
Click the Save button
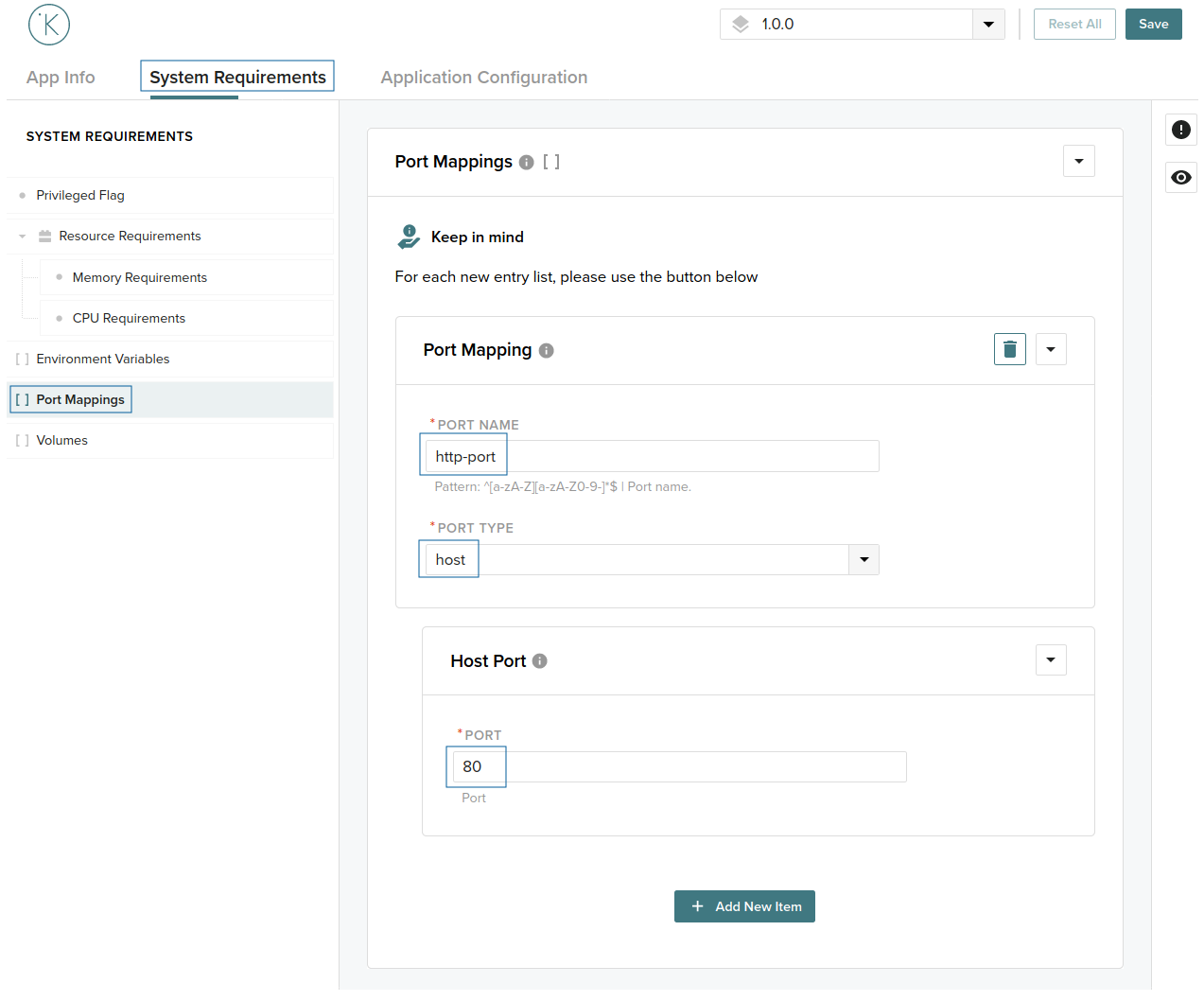point(1153,25)
